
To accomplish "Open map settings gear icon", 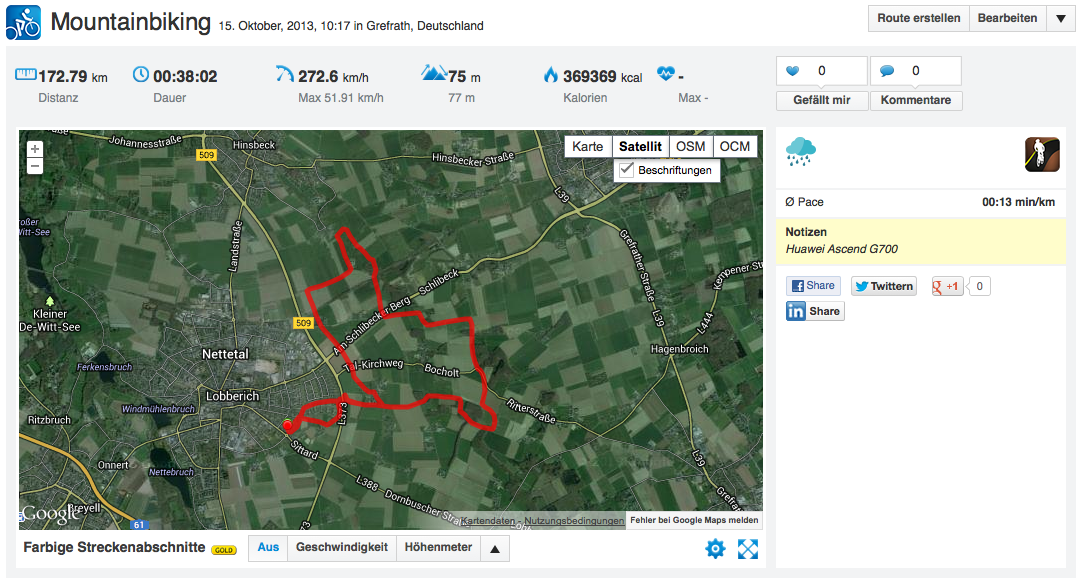I will [x=715, y=549].
